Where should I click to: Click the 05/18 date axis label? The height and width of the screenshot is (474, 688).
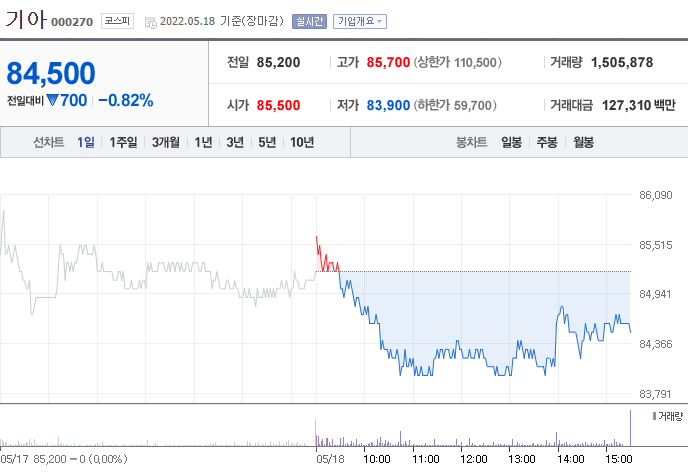[x=330, y=459]
